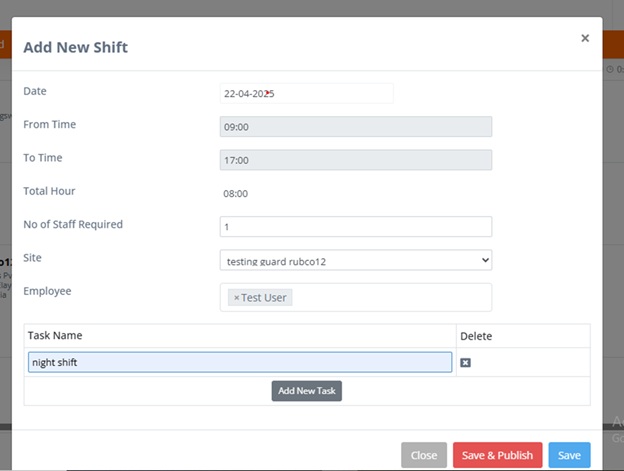Click the From Time field 09:00
The image size is (624, 471).
pos(356,127)
